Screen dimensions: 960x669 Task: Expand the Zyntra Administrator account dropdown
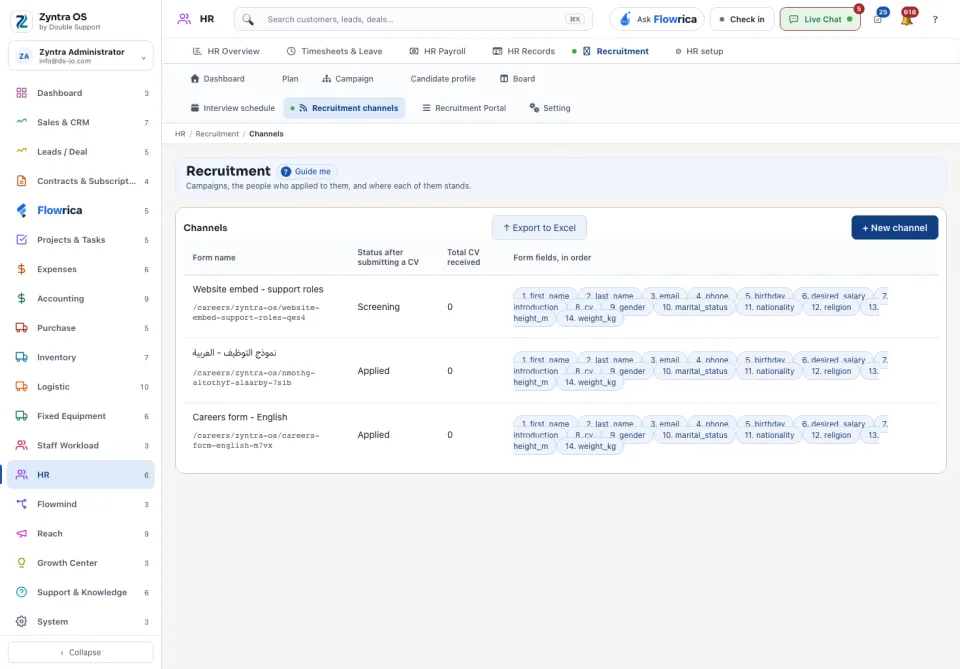click(x=81, y=56)
